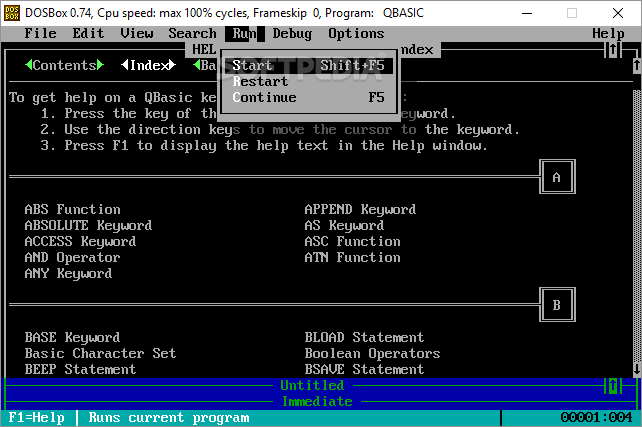Open ATN Function help topic

(353, 257)
